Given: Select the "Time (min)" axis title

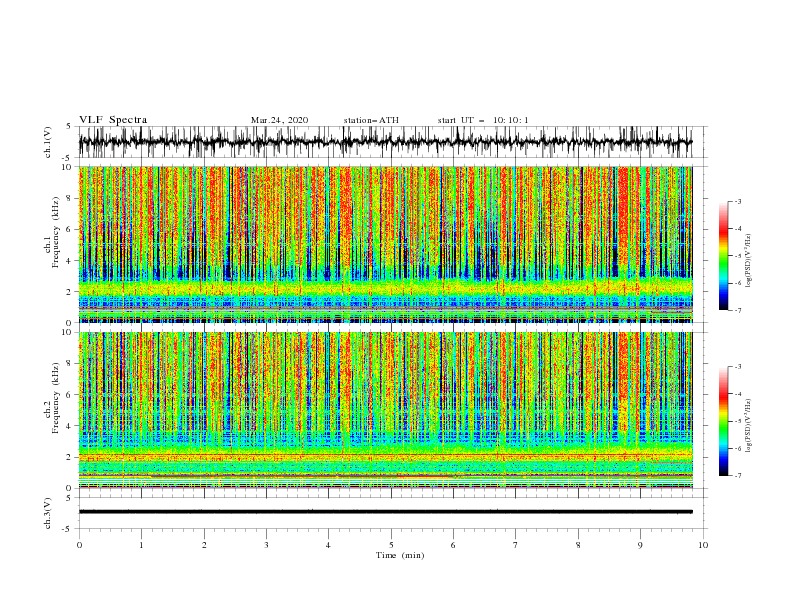Looking at the screenshot, I should (400, 555).
